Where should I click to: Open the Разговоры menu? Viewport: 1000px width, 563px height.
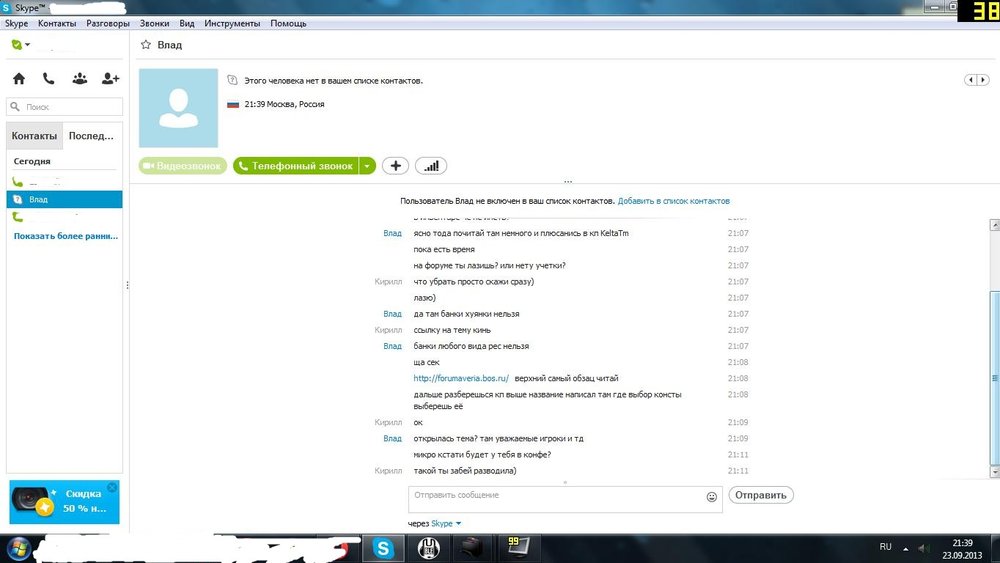click(x=107, y=23)
